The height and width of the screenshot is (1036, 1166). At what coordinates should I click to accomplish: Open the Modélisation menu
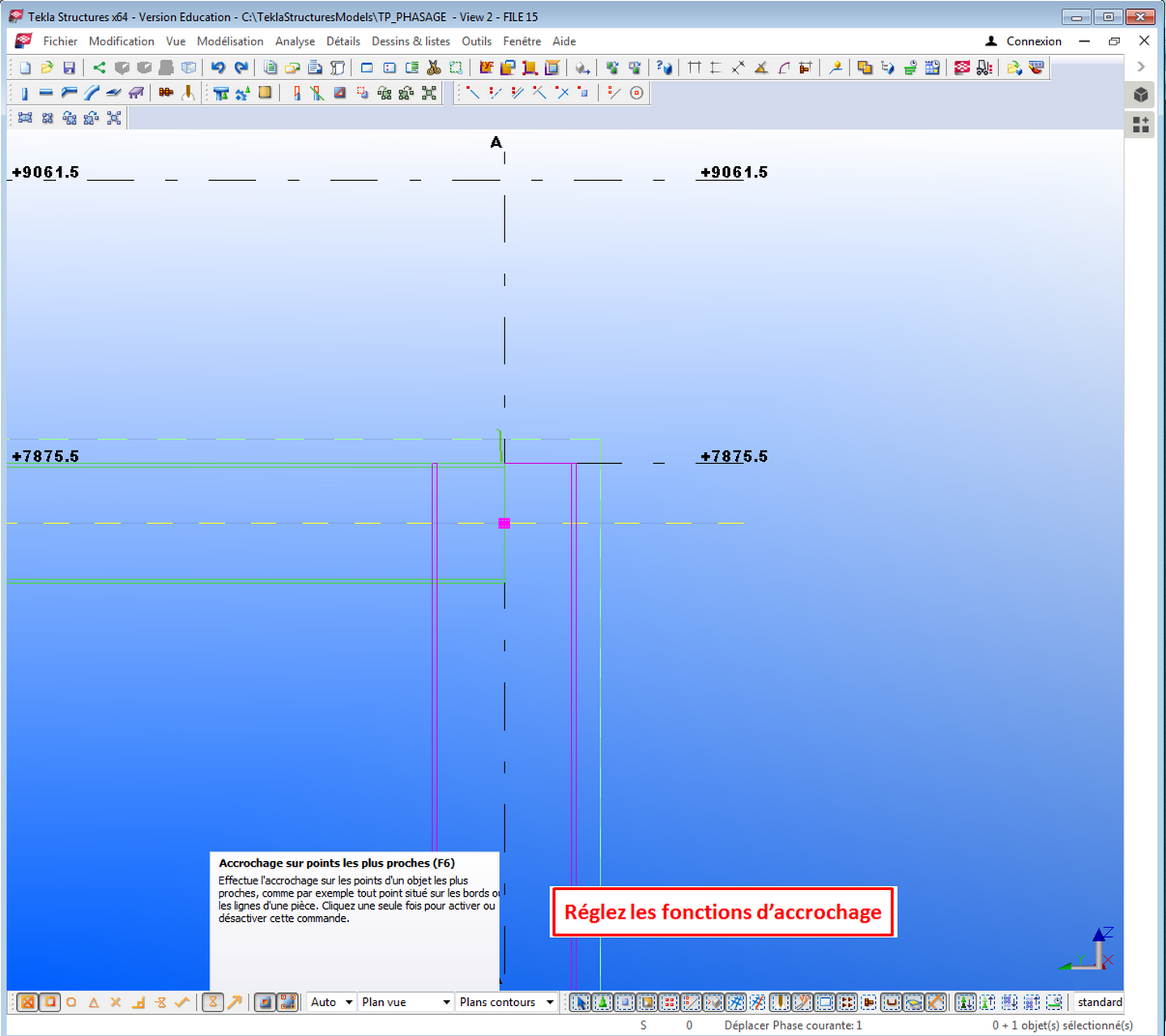pos(230,41)
